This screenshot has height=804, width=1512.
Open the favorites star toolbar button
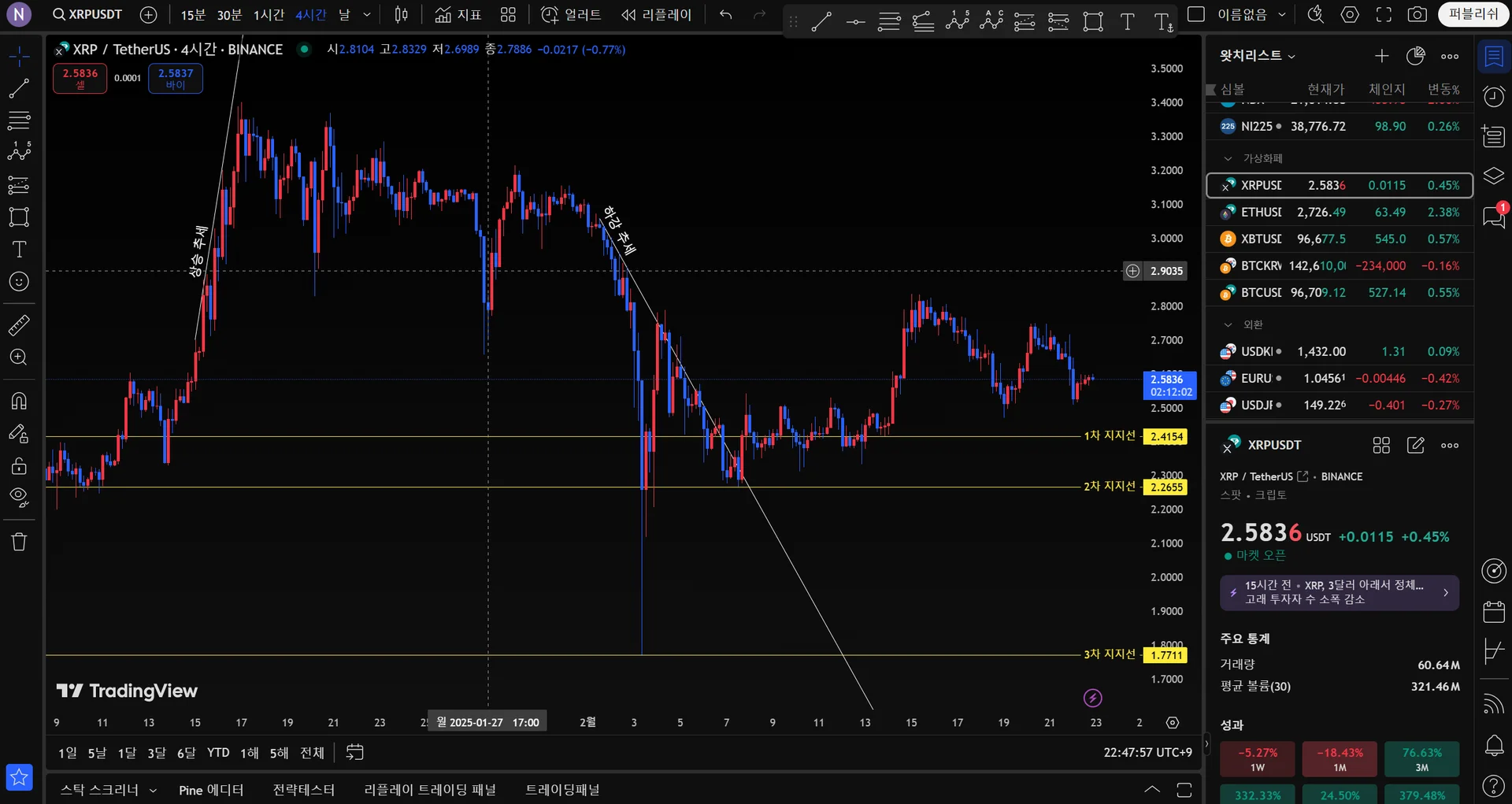(x=19, y=778)
